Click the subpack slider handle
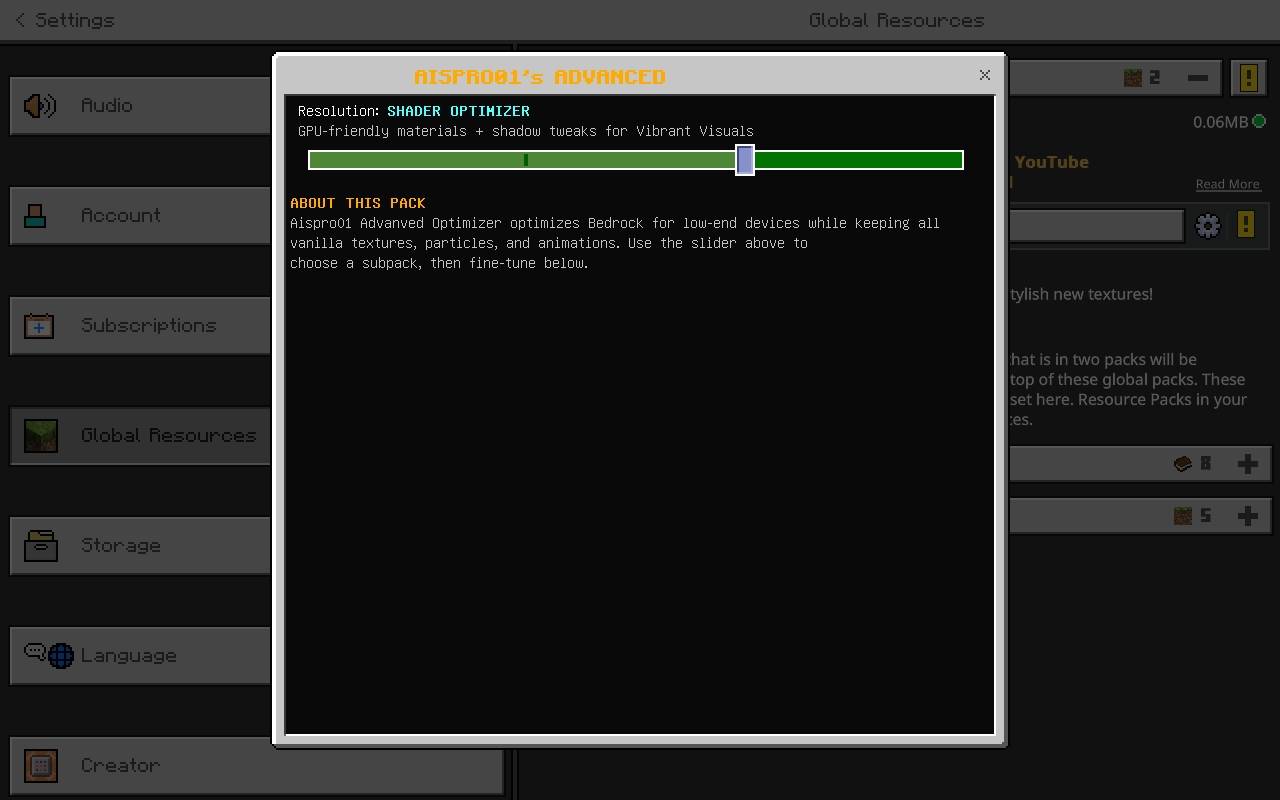The height and width of the screenshot is (800, 1280). coord(745,160)
